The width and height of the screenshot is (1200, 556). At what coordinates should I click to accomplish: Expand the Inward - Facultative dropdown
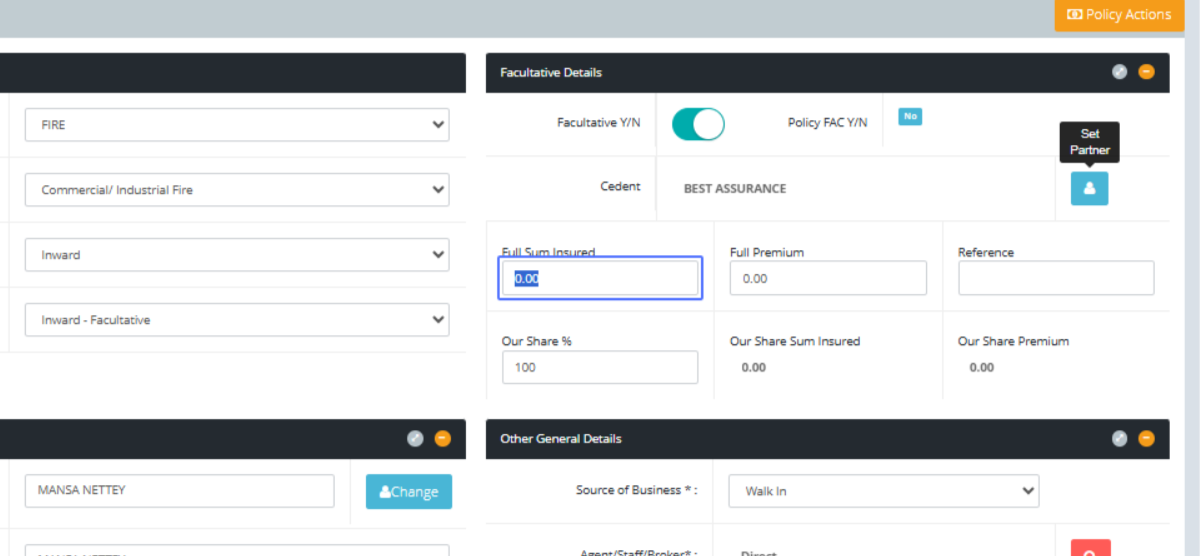tap(237, 320)
